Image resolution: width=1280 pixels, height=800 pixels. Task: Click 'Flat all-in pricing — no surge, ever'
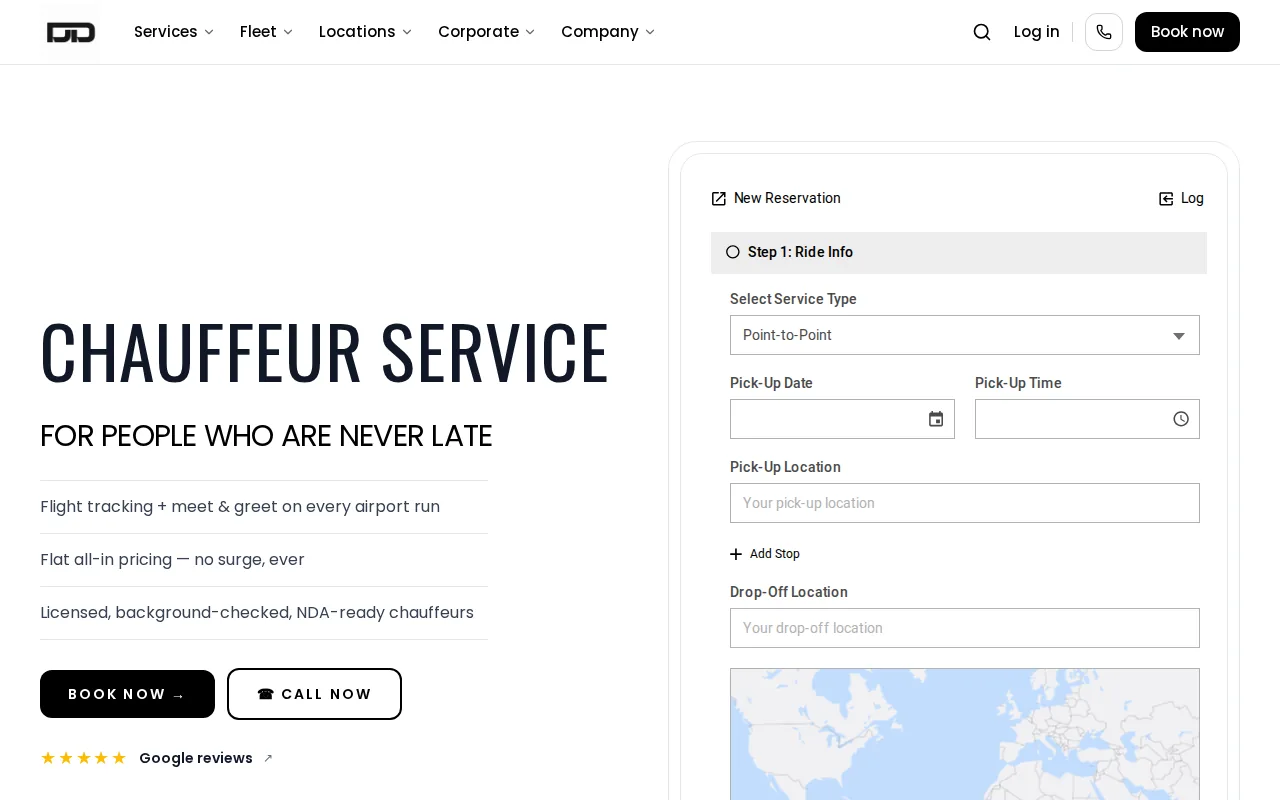pos(172,560)
